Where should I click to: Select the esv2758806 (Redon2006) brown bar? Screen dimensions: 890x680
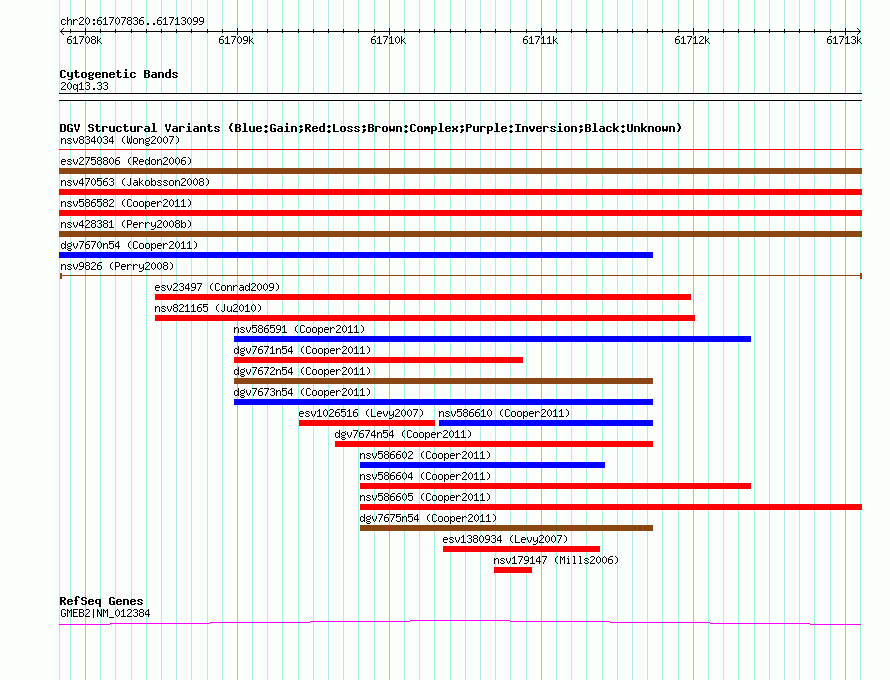click(x=460, y=171)
